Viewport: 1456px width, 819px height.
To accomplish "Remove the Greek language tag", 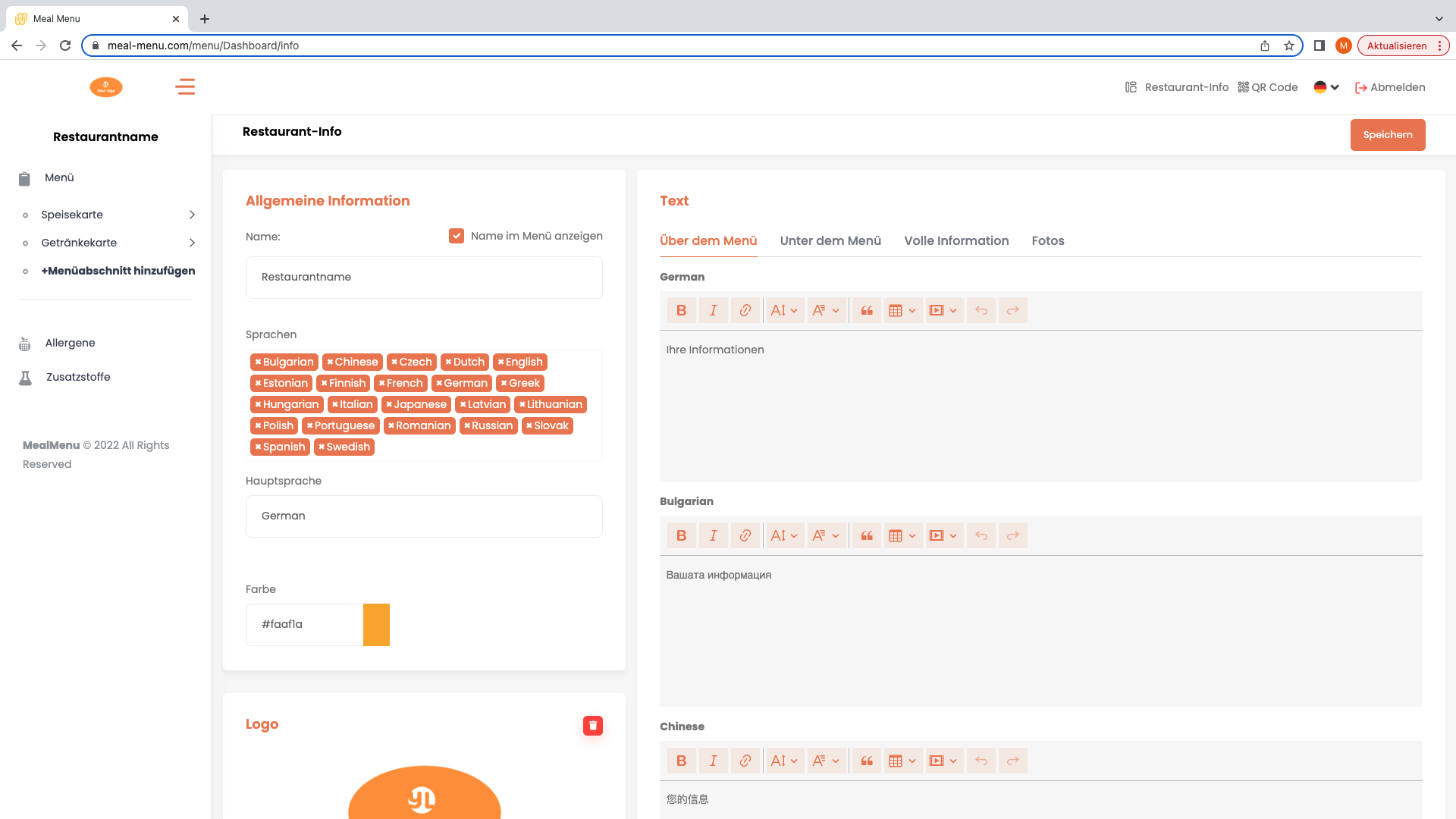I will click(x=504, y=383).
